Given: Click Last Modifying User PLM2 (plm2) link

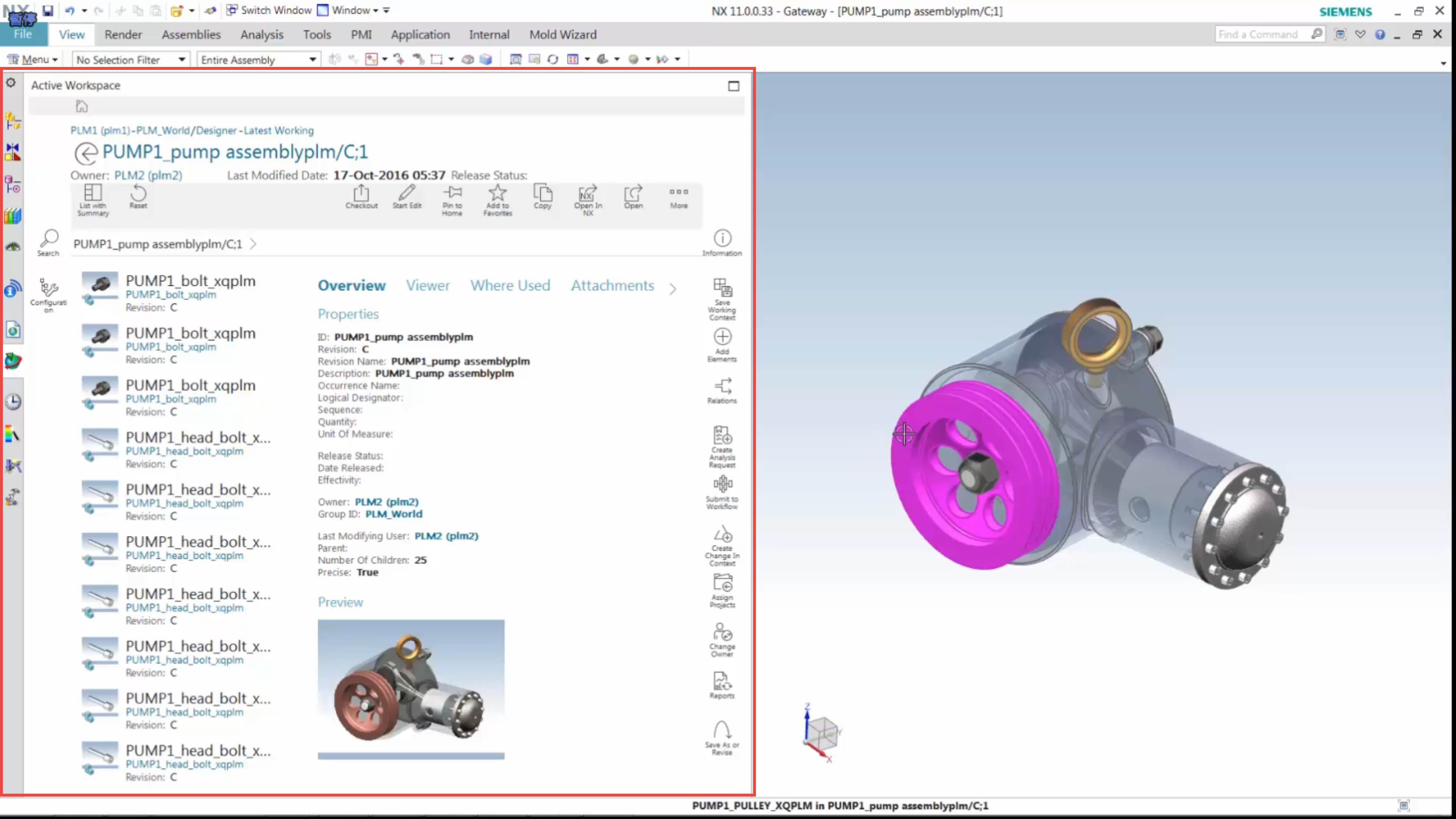Looking at the screenshot, I should 446,536.
